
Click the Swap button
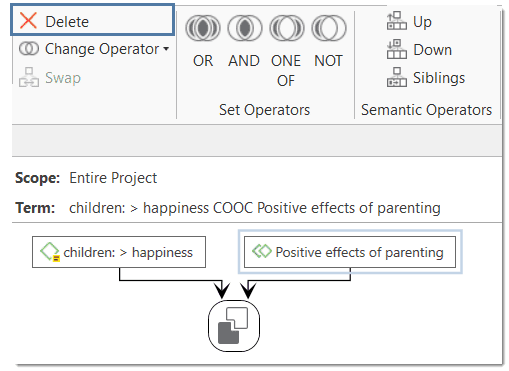tap(50, 78)
